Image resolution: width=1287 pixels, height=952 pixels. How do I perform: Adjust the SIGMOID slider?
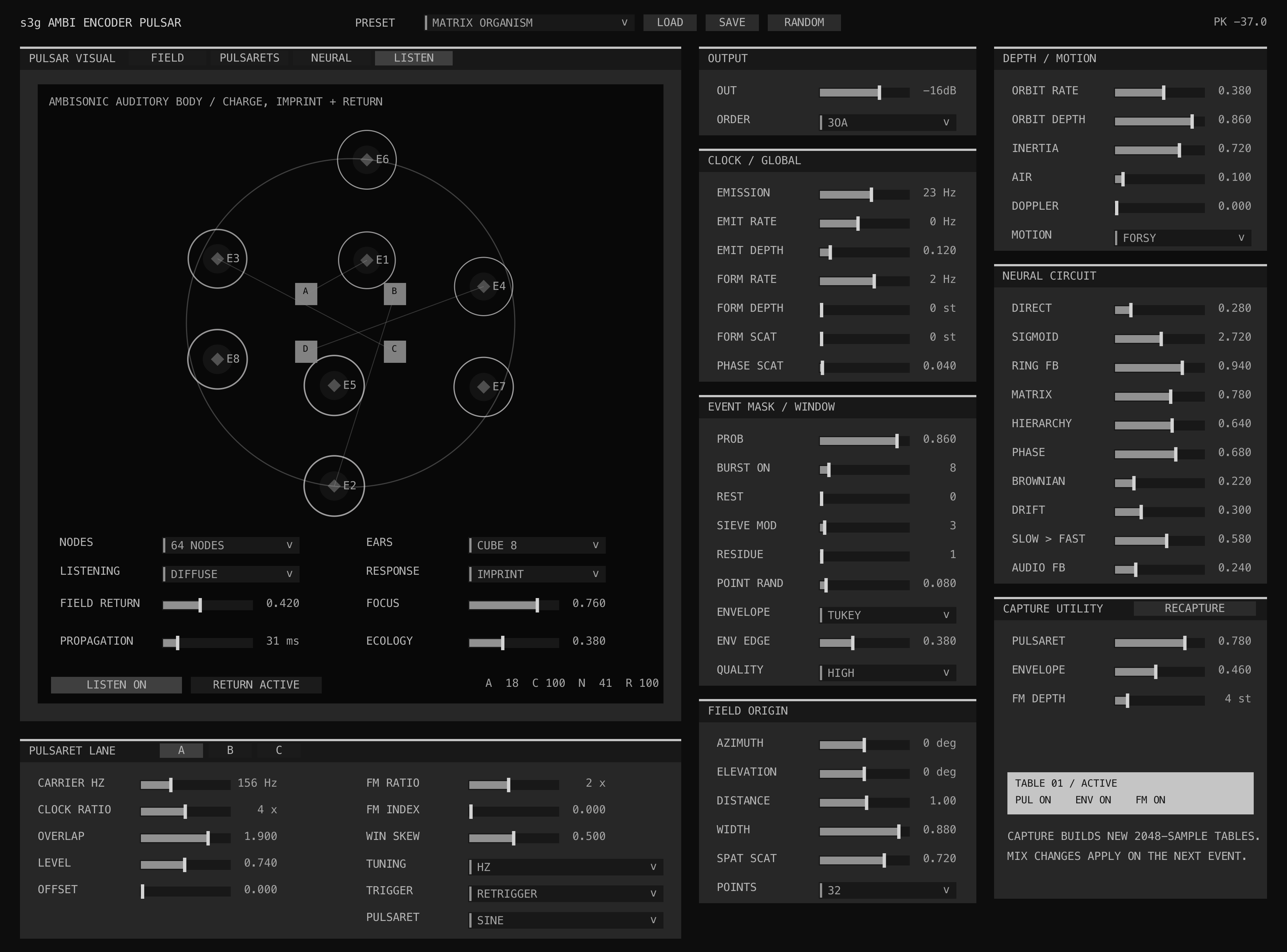coord(1159,338)
